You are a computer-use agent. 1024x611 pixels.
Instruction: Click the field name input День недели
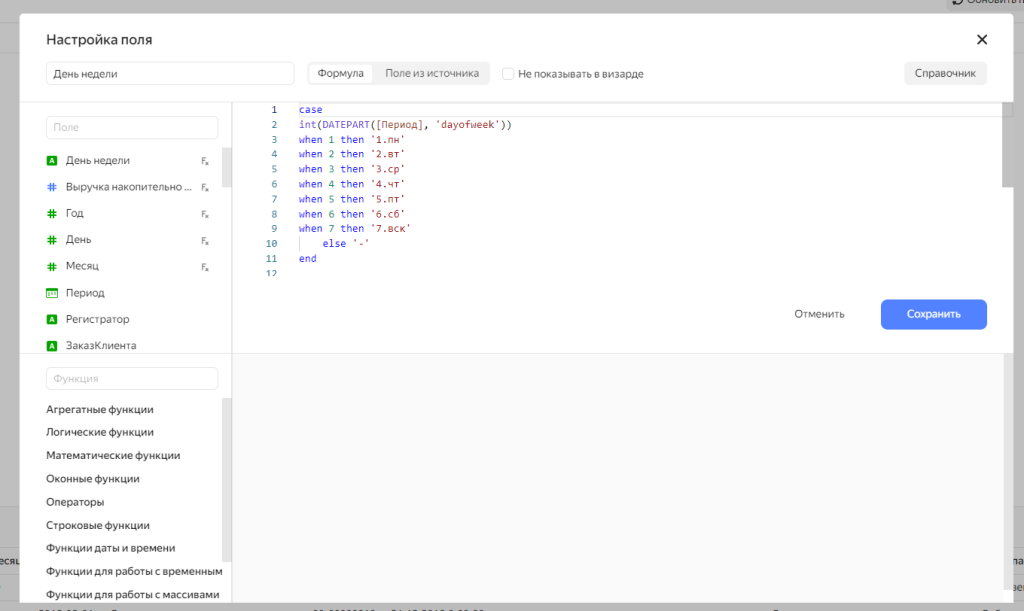pos(170,73)
